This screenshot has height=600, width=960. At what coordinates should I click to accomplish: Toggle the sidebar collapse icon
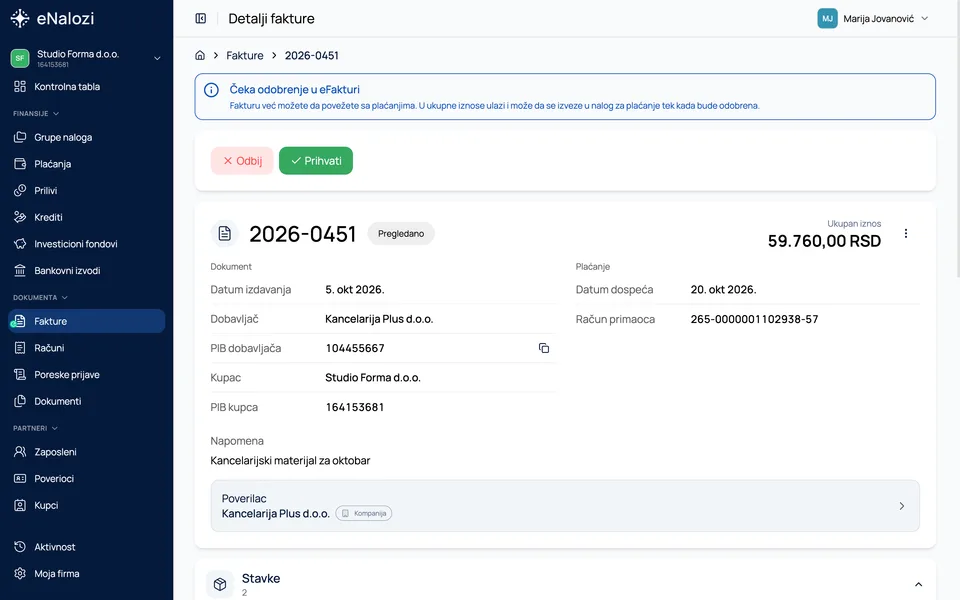click(x=201, y=18)
